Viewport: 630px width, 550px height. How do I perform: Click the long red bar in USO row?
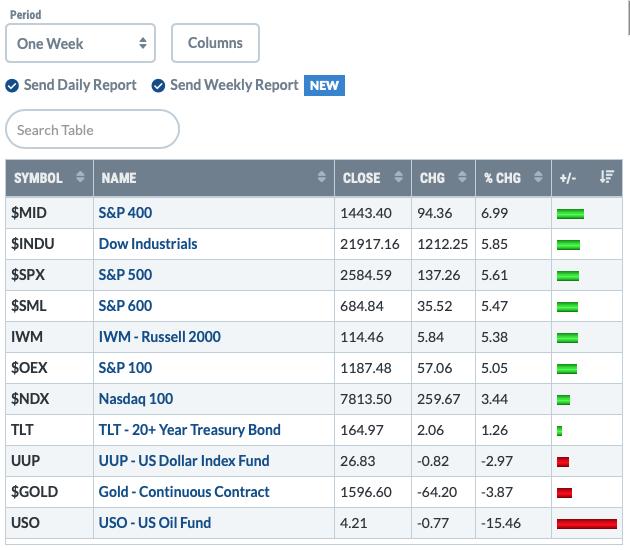pyautogui.click(x=587, y=524)
